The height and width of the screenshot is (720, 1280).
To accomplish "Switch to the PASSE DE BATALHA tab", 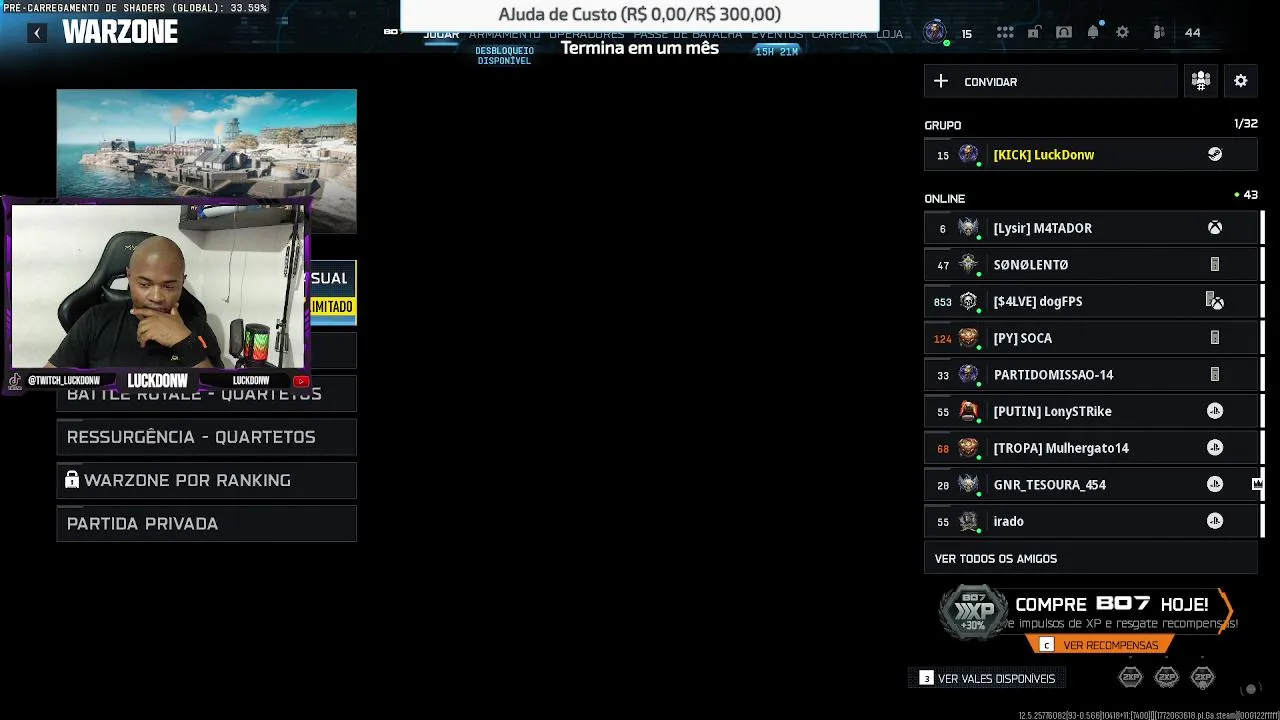I will [x=688, y=33].
